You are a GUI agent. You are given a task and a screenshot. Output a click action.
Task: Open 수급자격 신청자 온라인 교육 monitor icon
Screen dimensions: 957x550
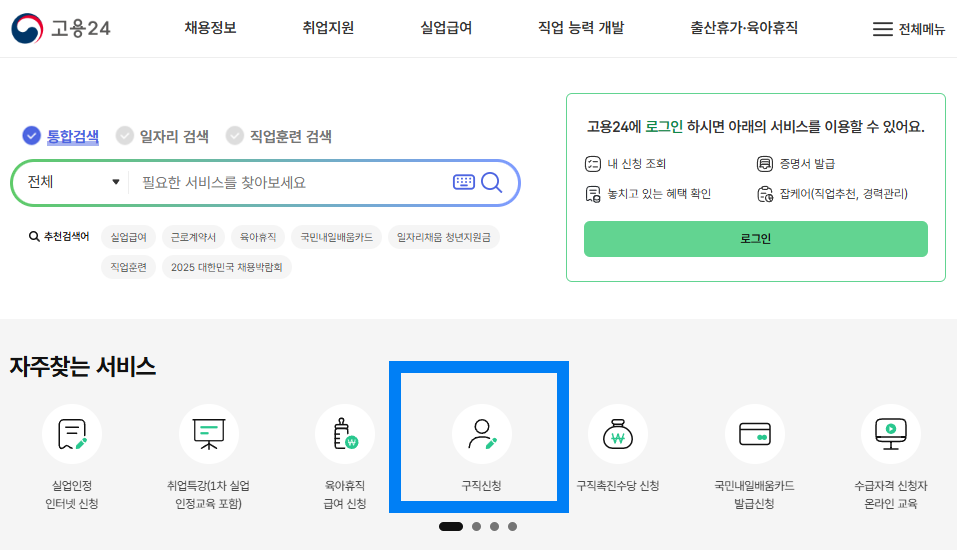(891, 434)
